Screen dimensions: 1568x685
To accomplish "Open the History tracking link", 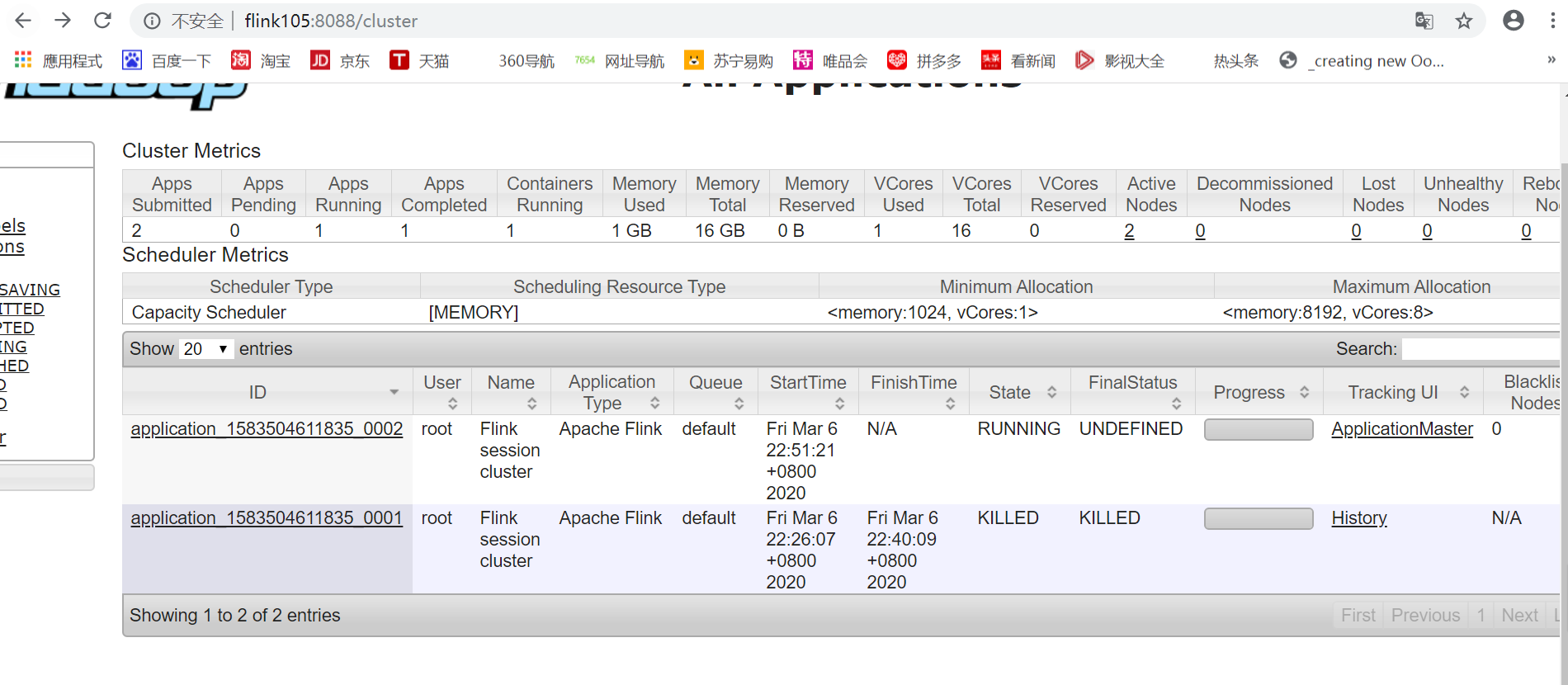I will (x=1359, y=518).
